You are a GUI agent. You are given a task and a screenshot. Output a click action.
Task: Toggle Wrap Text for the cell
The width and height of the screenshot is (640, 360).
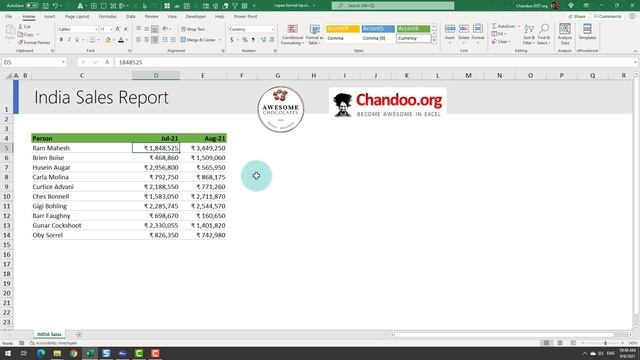[x=193, y=29]
